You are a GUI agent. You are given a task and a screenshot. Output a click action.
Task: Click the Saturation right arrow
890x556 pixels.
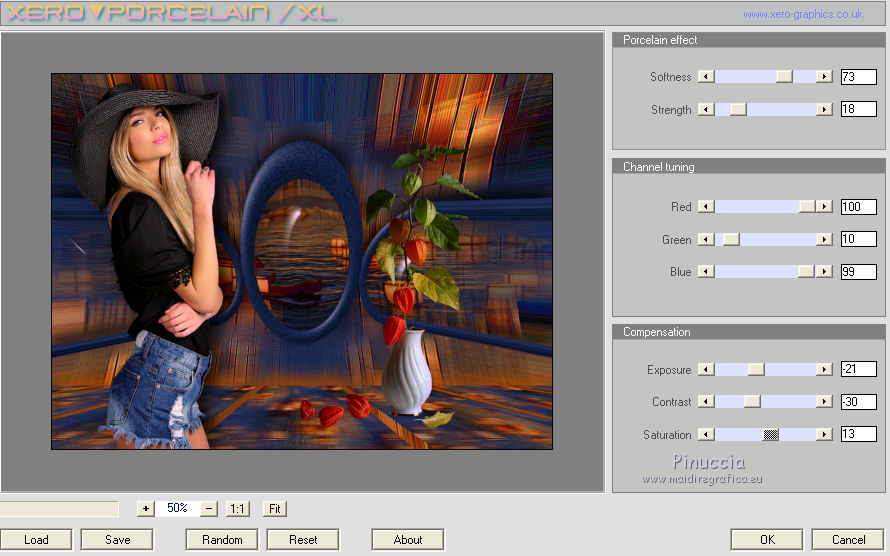[824, 435]
